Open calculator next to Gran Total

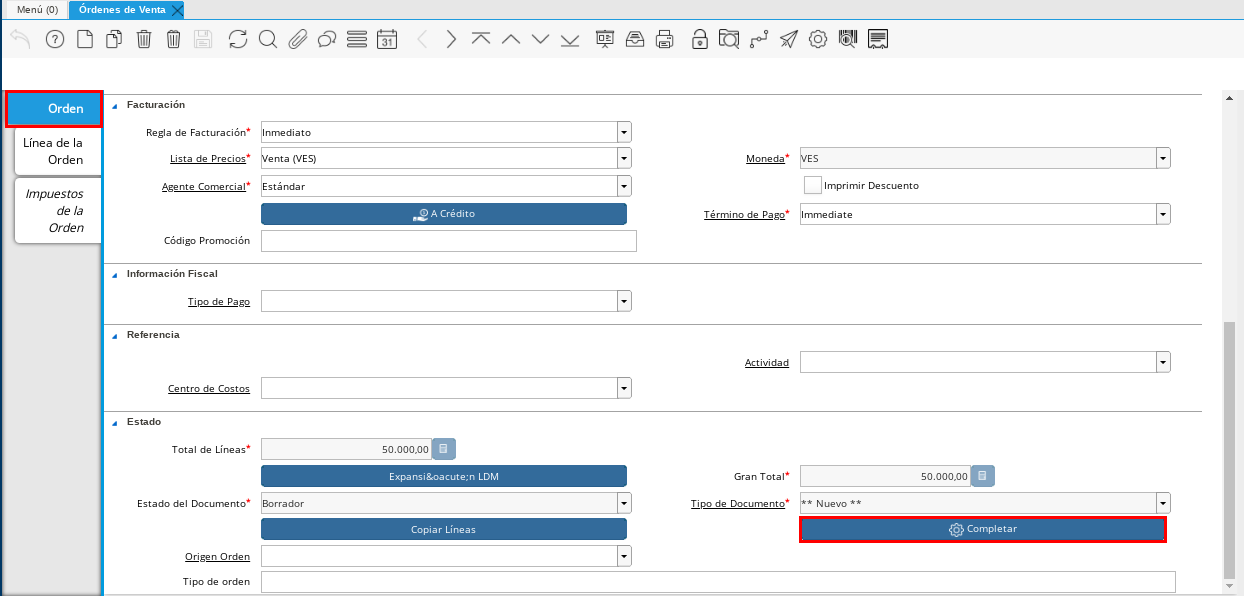pos(984,476)
